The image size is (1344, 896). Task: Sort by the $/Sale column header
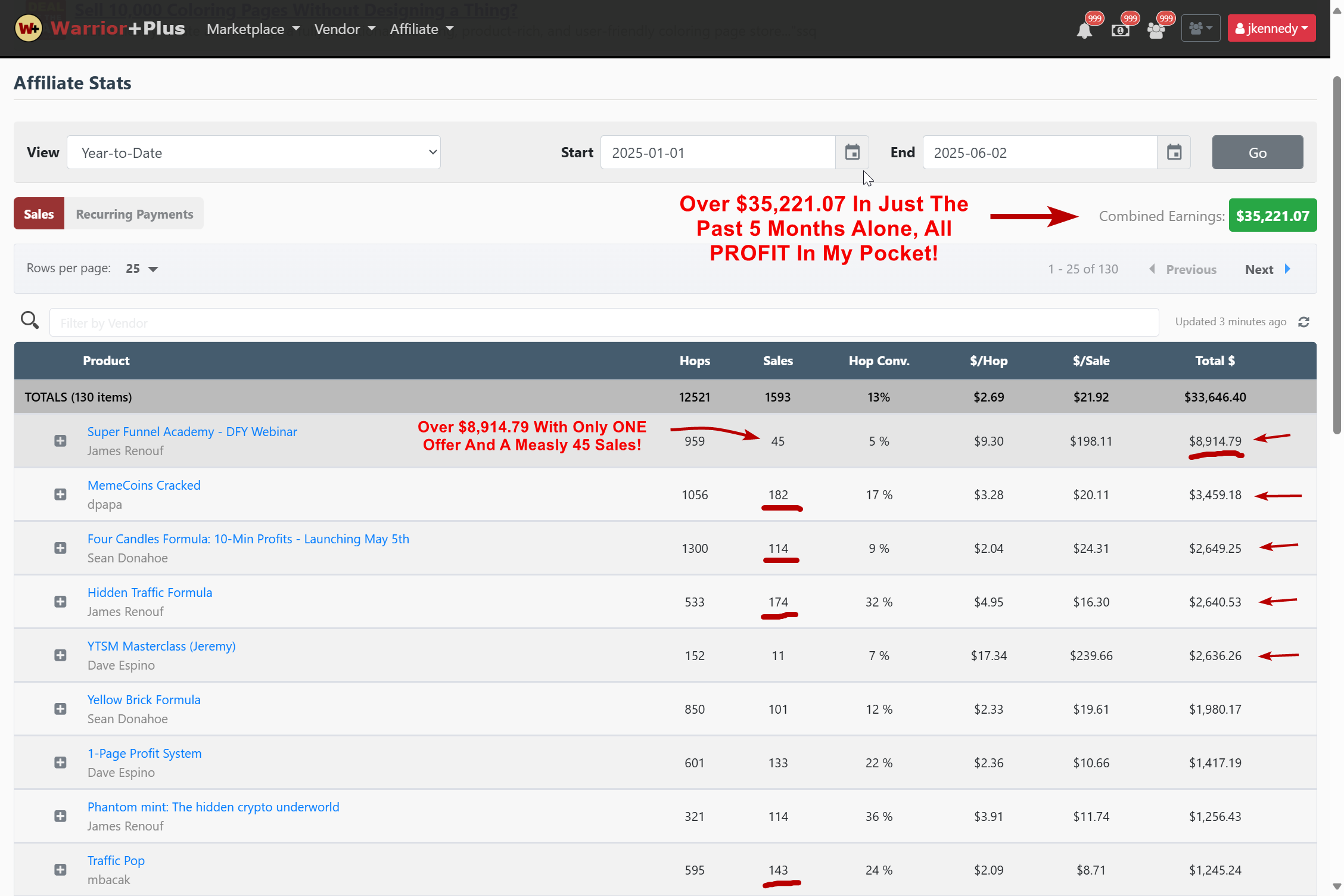tap(1091, 360)
